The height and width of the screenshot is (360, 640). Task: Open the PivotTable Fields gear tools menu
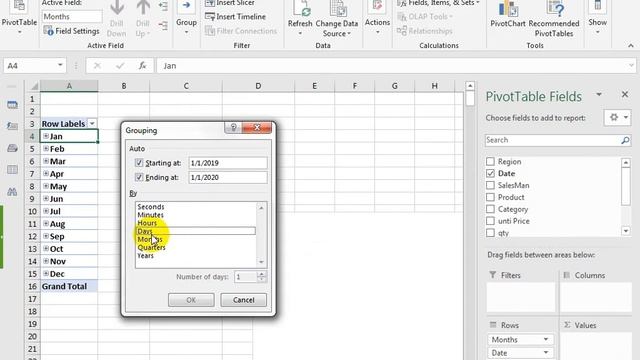click(x=618, y=118)
